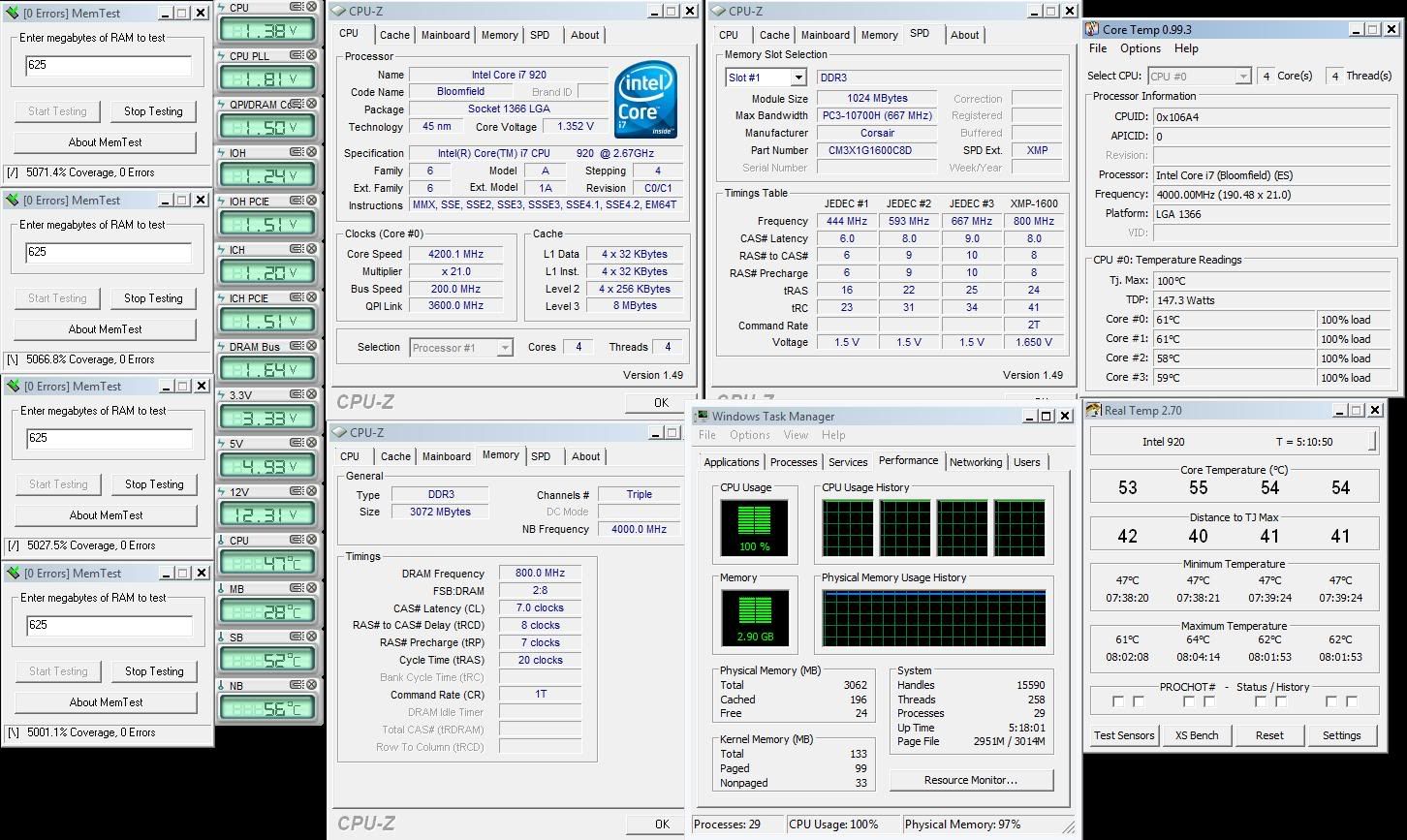This screenshot has height=840, width=1407.
Task: Close the DRAM Bus voltage widget
Action: [x=311, y=346]
